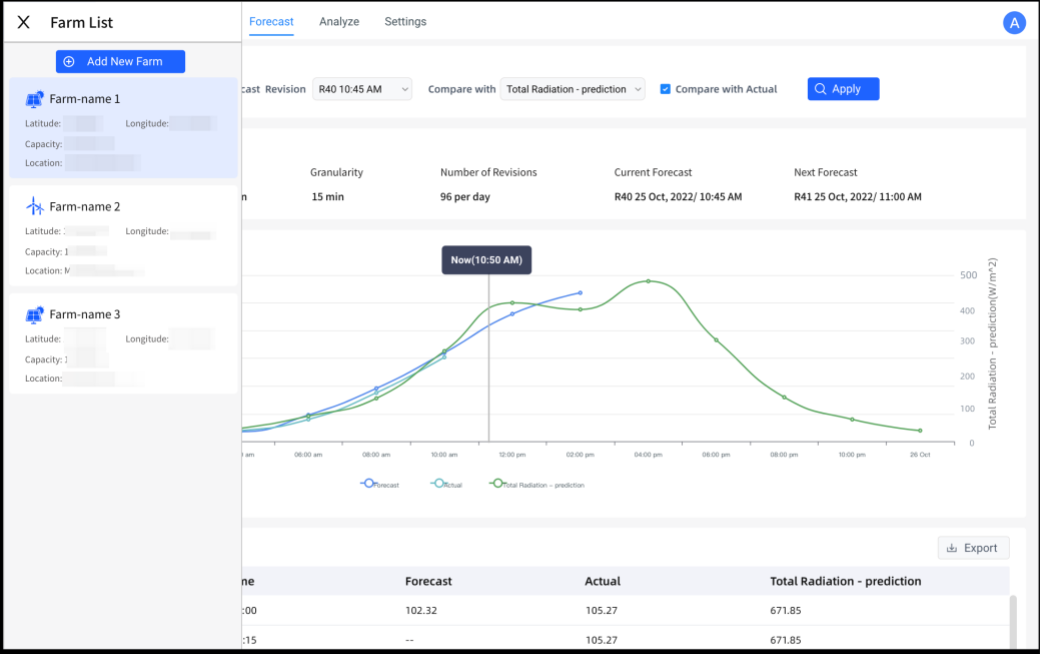This screenshot has width=1045, height=656.
Task: Click the Latitude label in Farm-name 1
Action: 43,123
